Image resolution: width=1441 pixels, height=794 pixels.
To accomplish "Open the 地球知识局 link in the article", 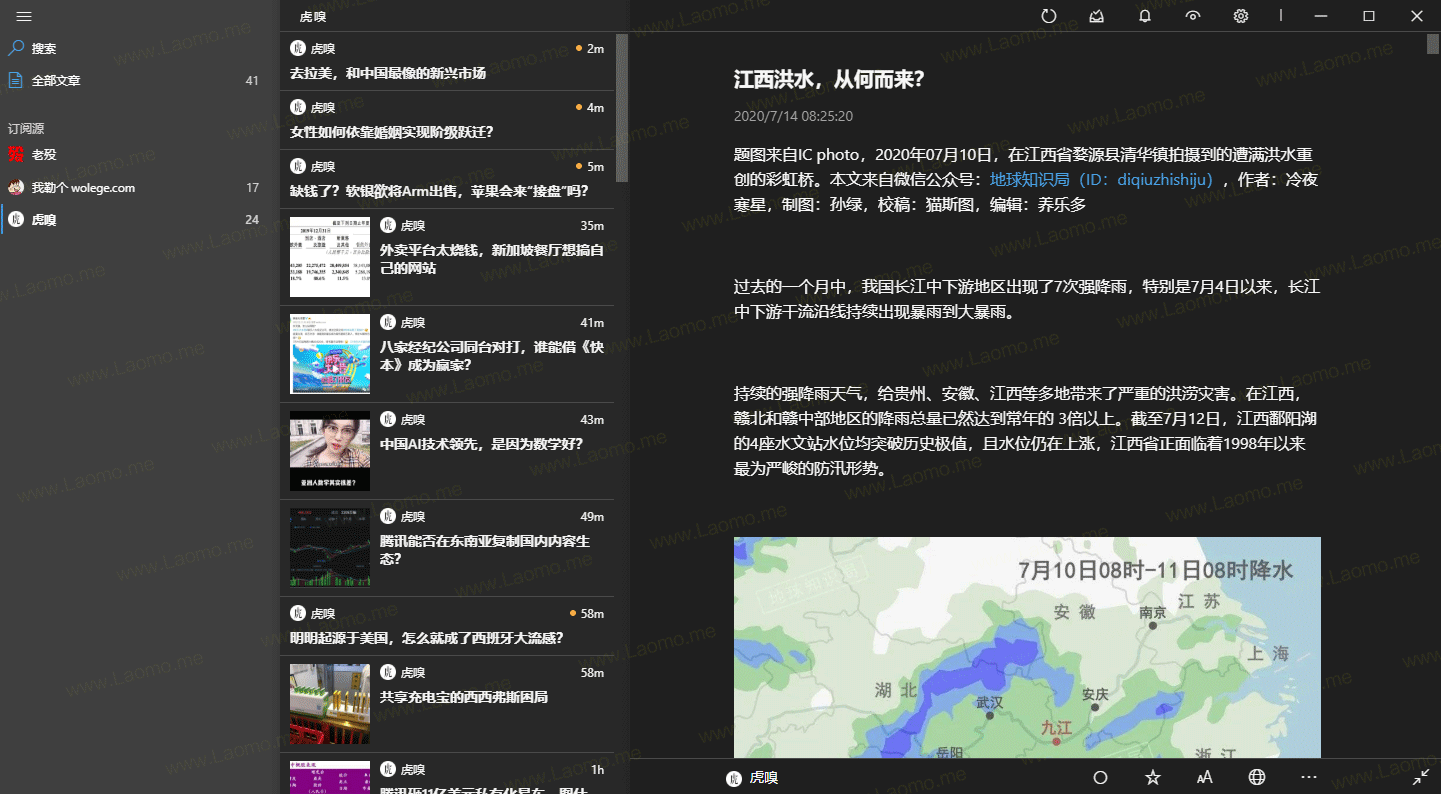I will [1101, 179].
